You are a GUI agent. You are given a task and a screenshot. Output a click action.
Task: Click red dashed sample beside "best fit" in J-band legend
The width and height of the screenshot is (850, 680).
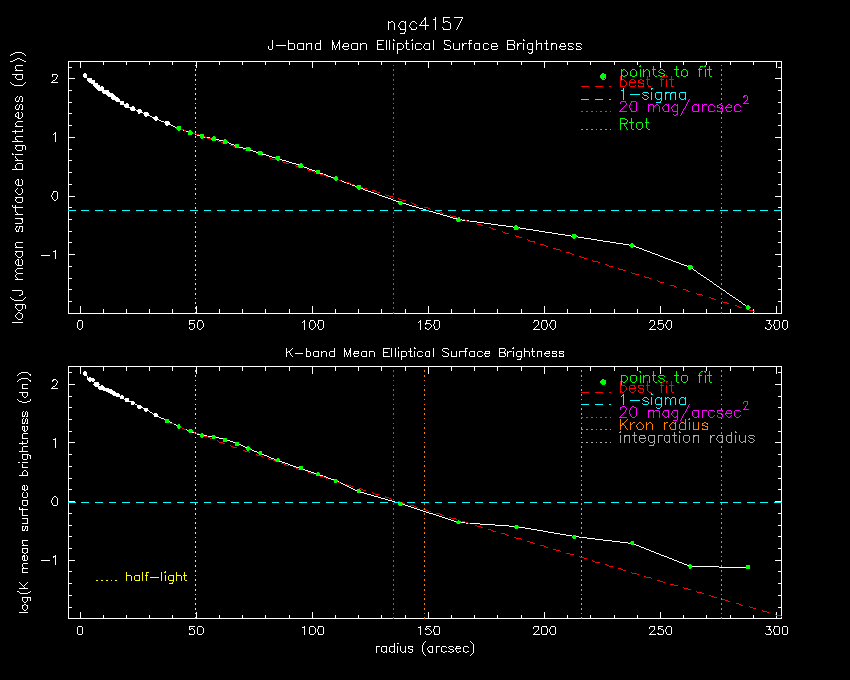click(x=595, y=87)
